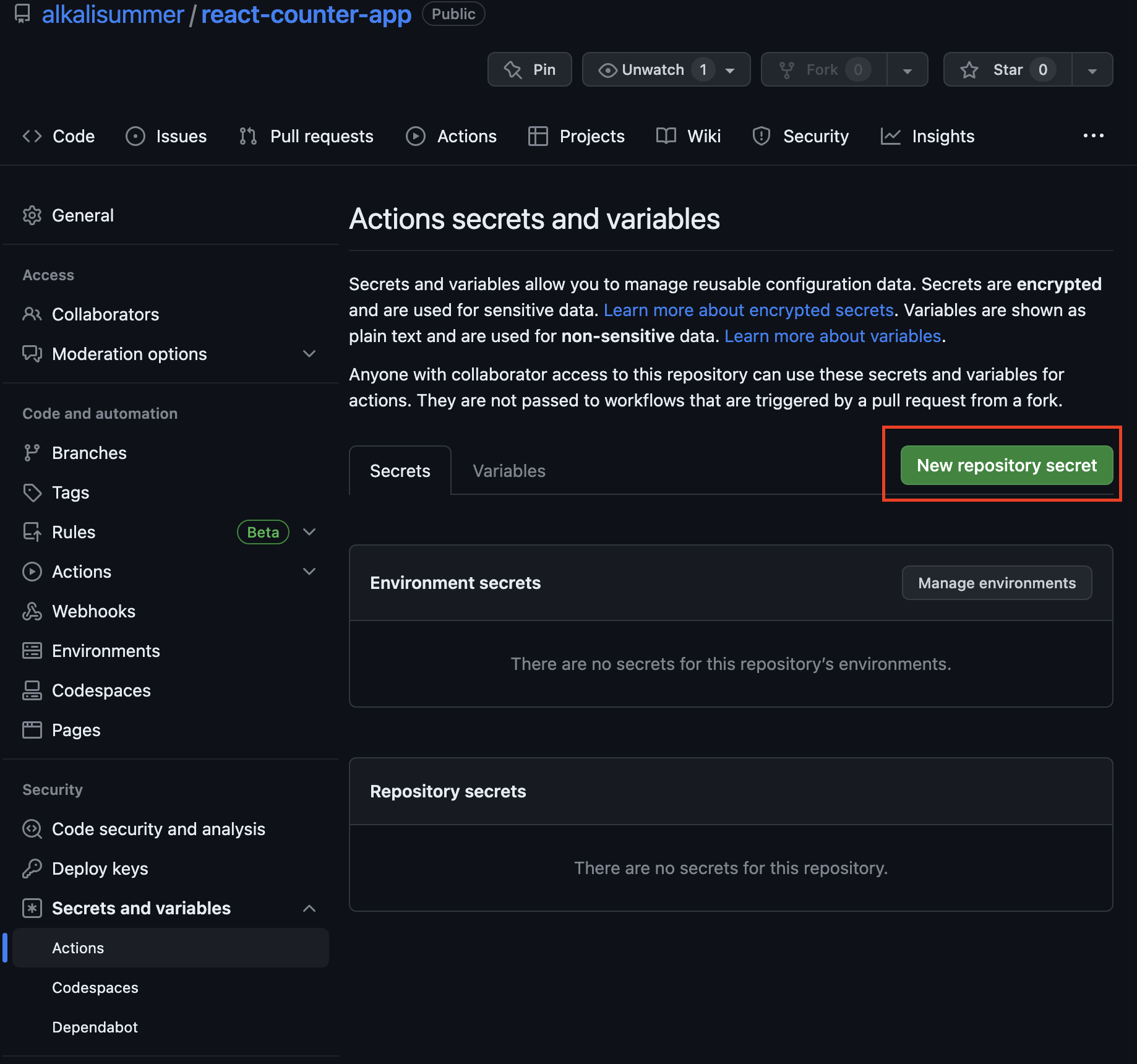Expand the Actions sidebar section chevron
1137x1064 pixels.
(x=309, y=572)
